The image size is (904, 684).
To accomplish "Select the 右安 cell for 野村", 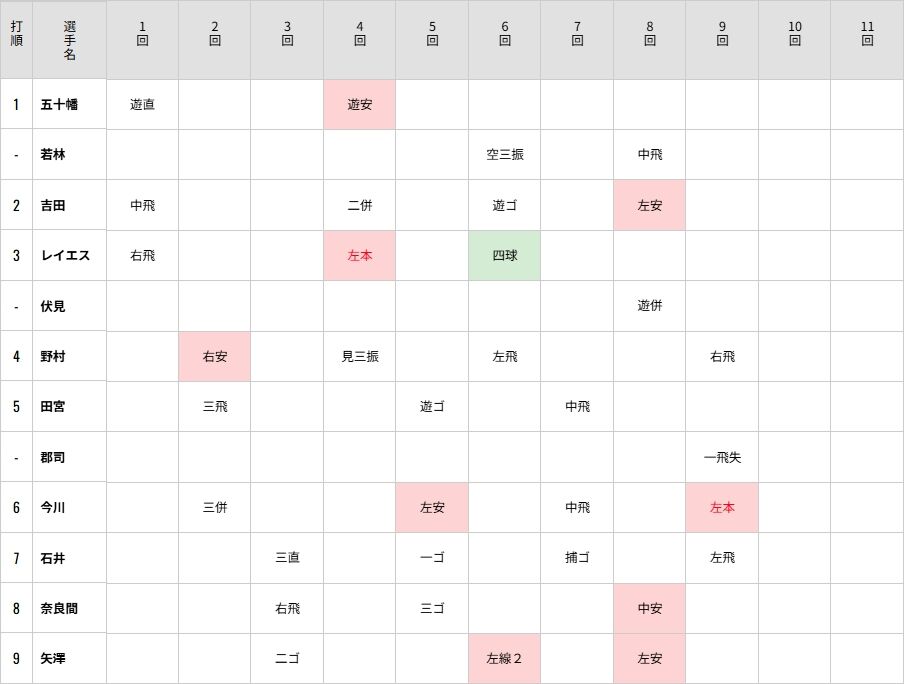I will (214, 356).
